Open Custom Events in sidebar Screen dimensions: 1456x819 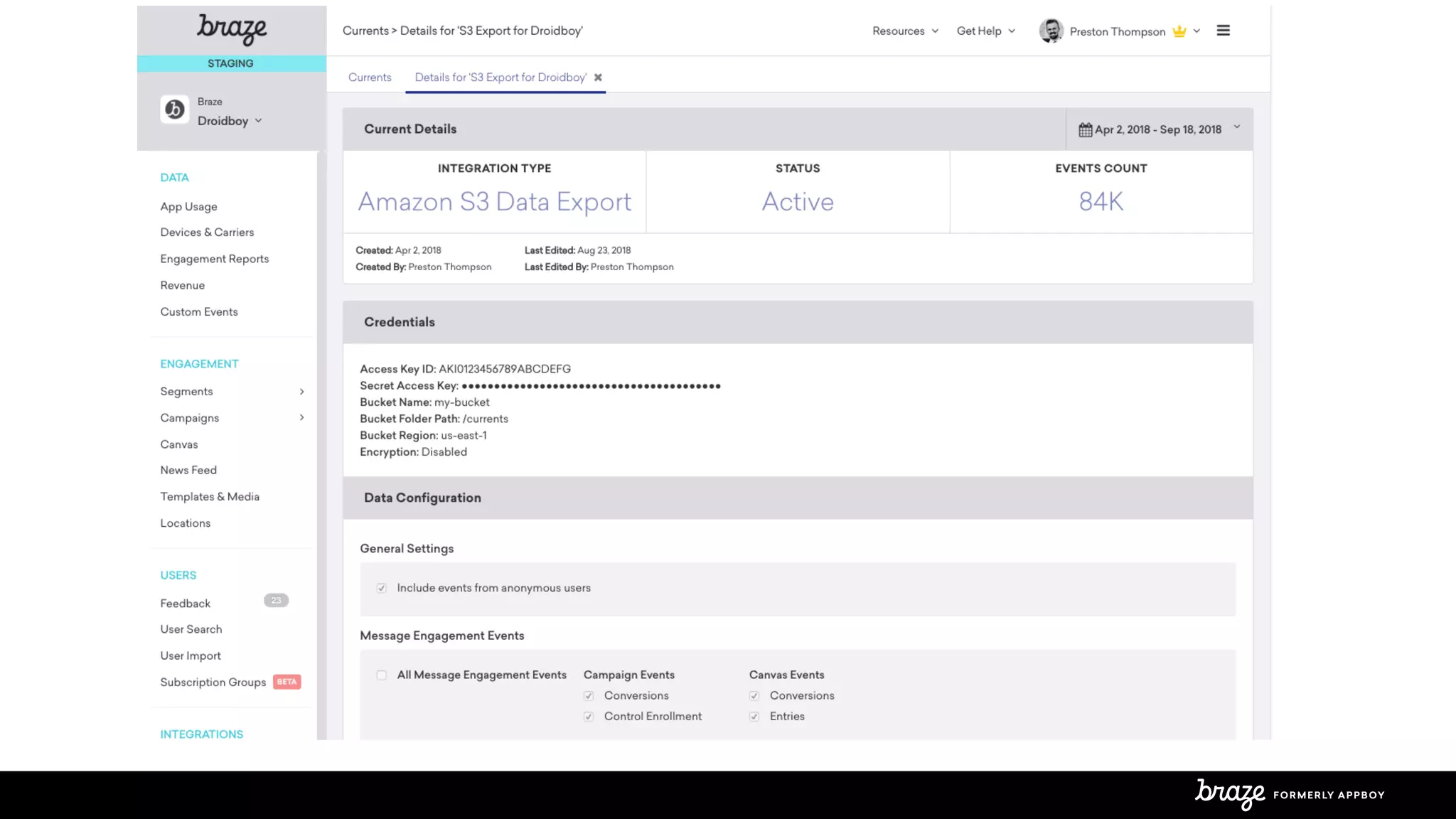(199, 311)
